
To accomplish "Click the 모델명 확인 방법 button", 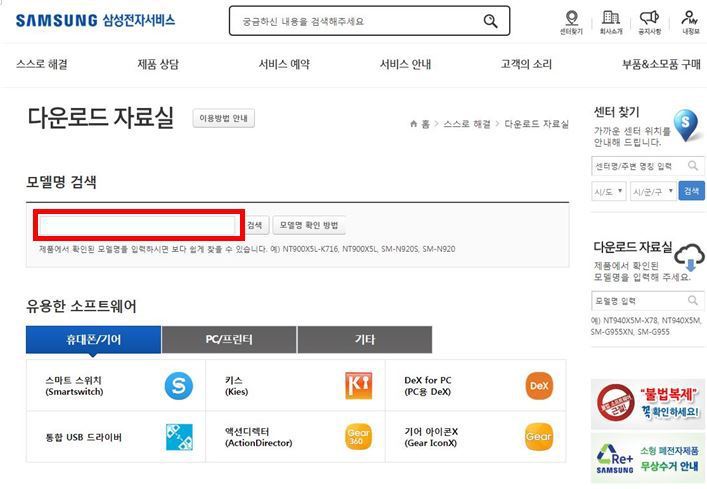I will [309, 225].
